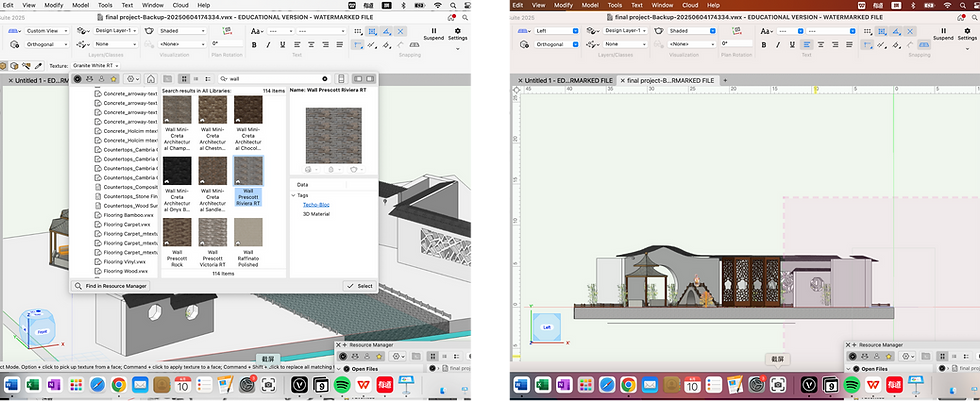The width and height of the screenshot is (980, 401).
Task: Click Suspend snapping in Left view window
Action: coord(943,34)
